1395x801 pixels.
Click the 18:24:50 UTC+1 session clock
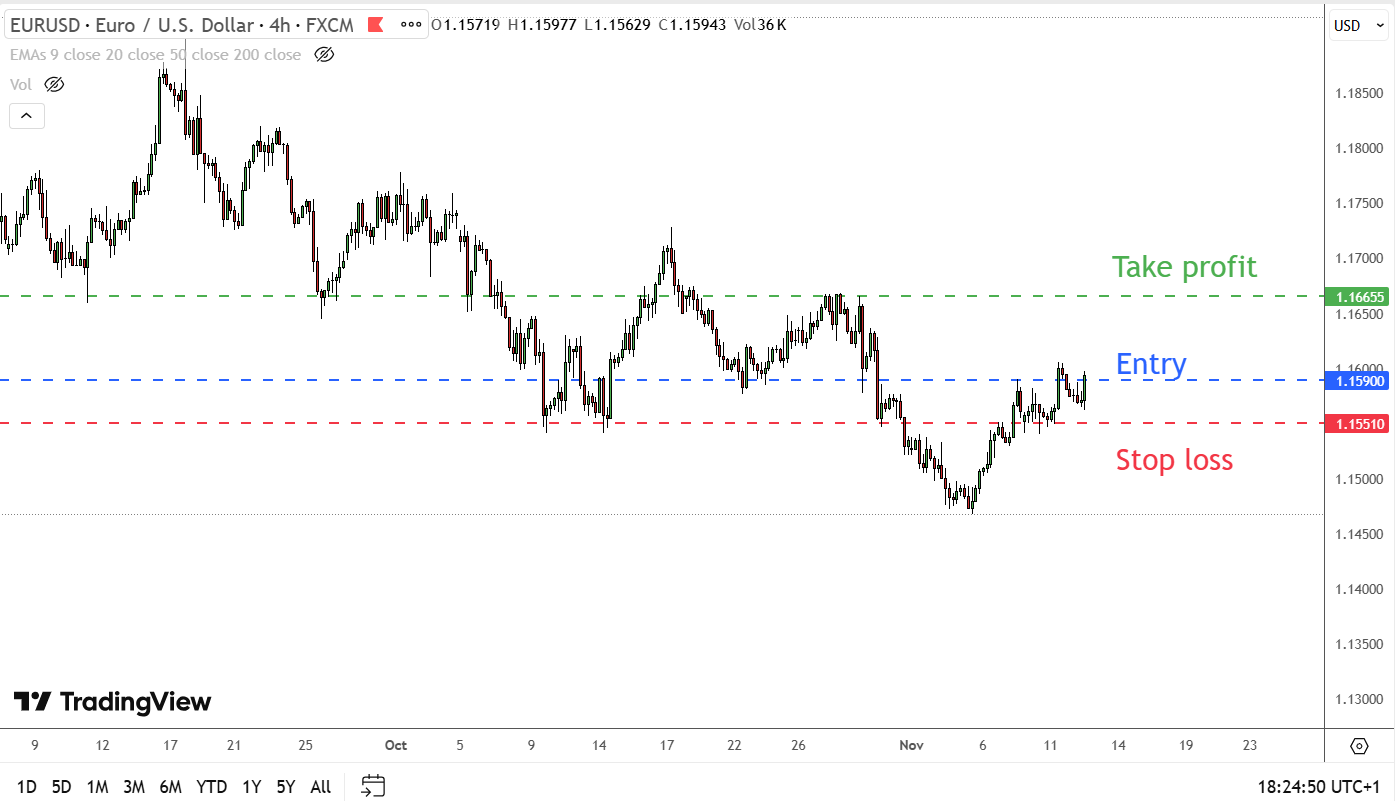tap(1317, 787)
